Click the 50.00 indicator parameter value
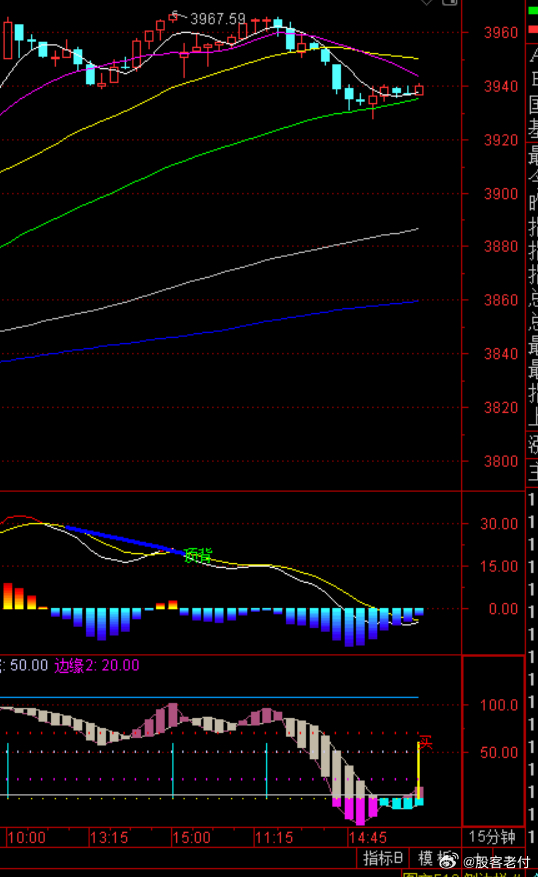538x877 pixels. point(29,665)
